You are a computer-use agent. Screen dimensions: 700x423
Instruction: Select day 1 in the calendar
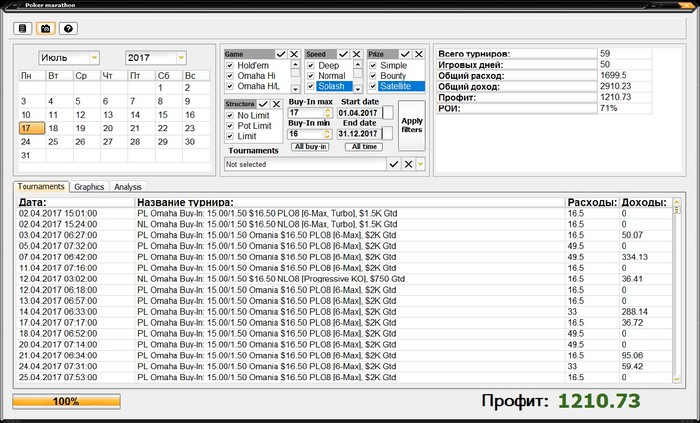[168, 88]
